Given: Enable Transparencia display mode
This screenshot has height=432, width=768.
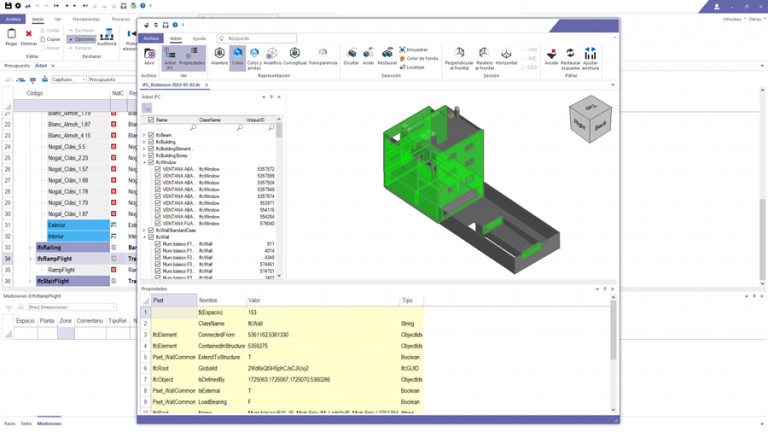Looking at the screenshot, I should (322, 56).
